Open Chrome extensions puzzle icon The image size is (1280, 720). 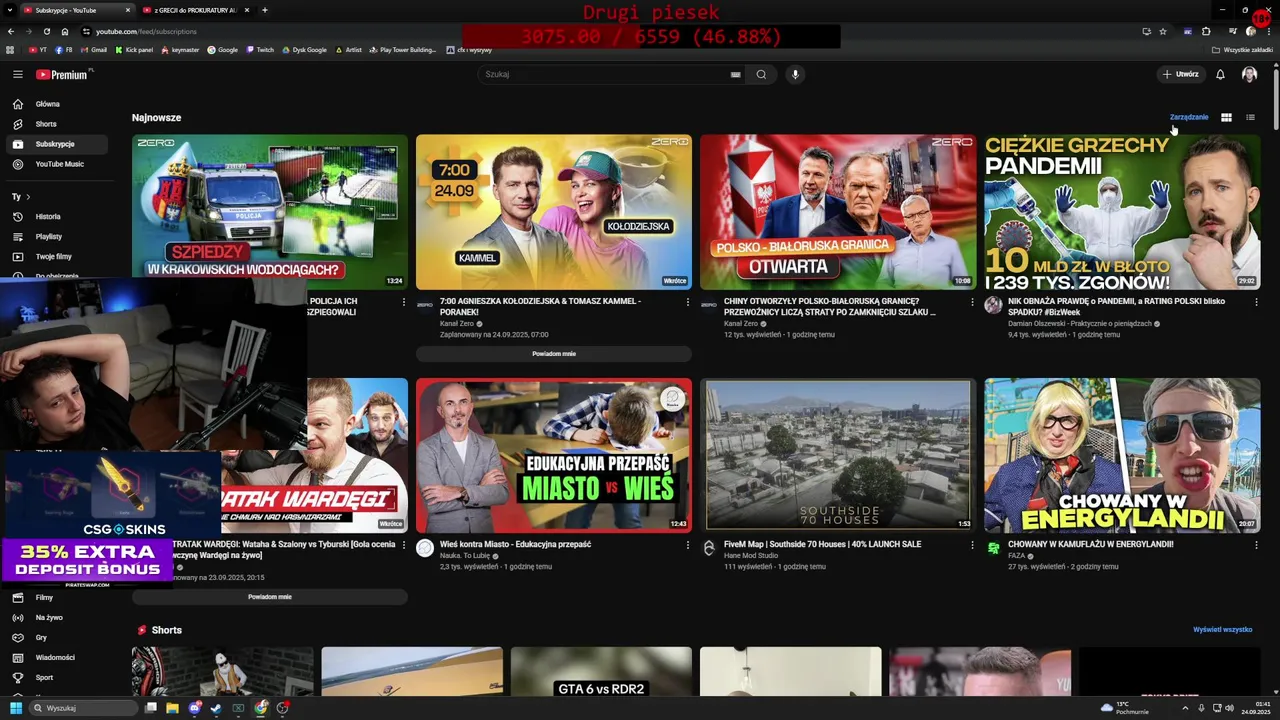point(1206,31)
